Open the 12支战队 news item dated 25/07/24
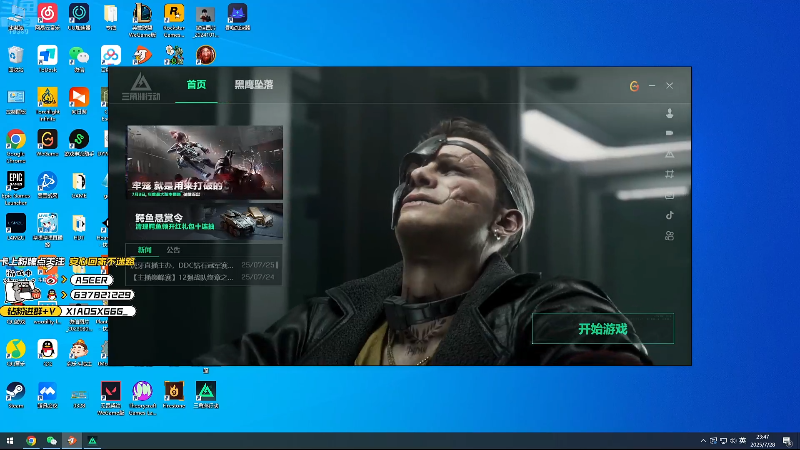800x450 pixels. 204,277
